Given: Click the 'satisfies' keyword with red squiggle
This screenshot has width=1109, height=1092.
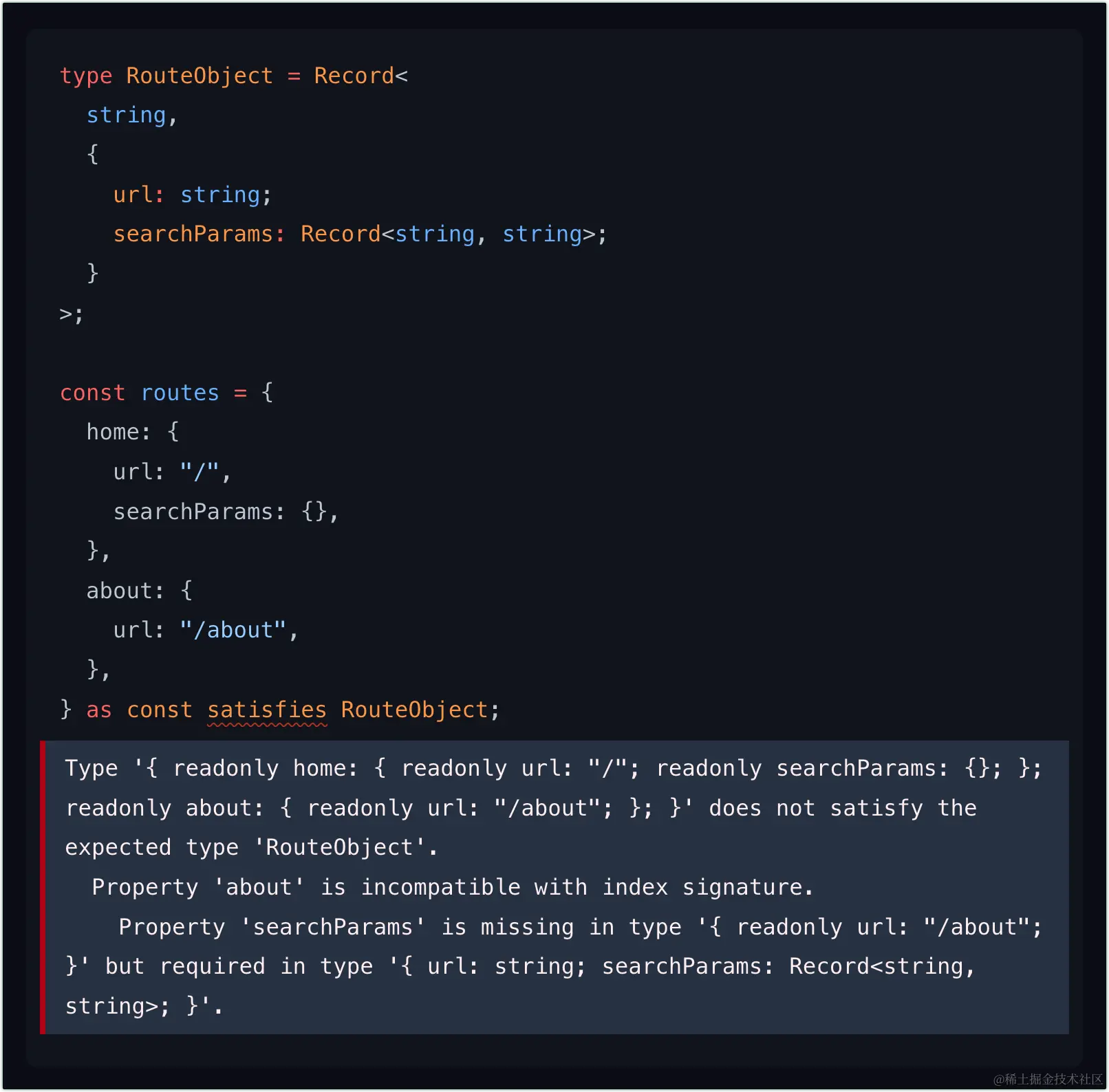Looking at the screenshot, I should [x=267, y=710].
